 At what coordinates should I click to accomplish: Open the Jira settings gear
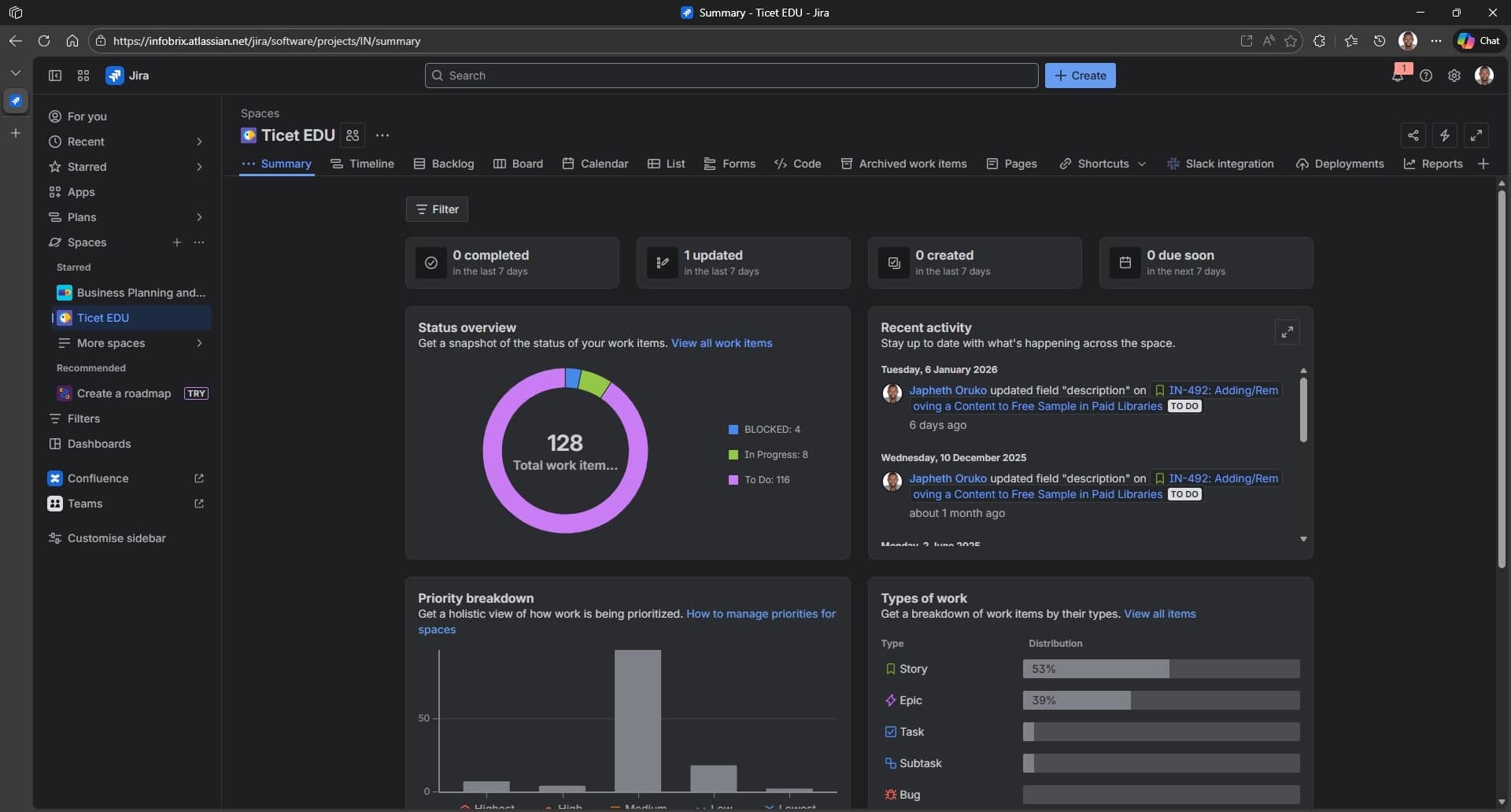click(x=1454, y=76)
